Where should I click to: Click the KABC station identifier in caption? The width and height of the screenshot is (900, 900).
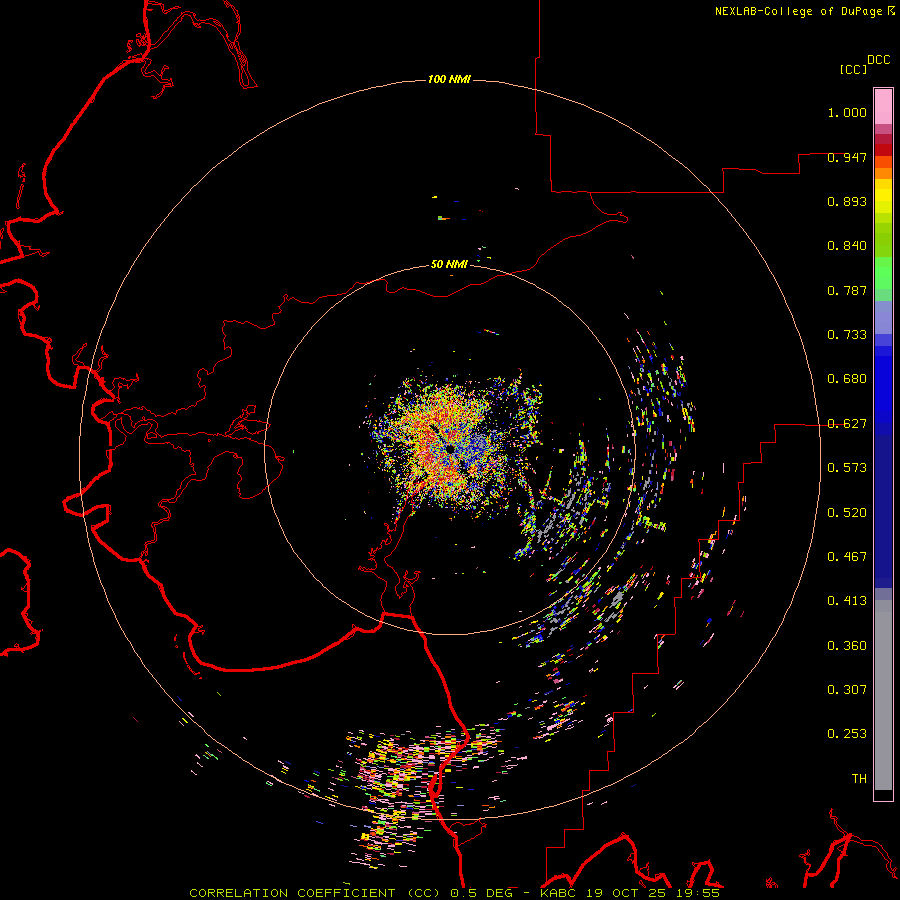click(x=559, y=893)
